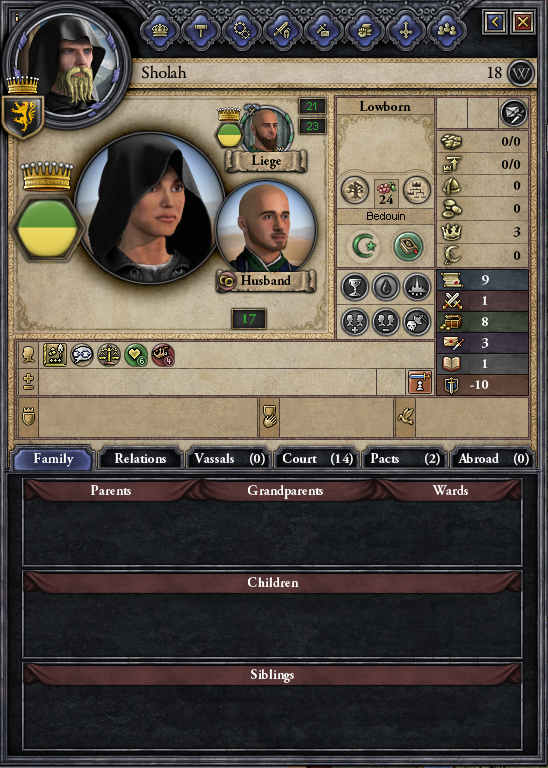This screenshot has width=548, height=768.
Task: Click the Liege portrait
Action: tap(267, 129)
